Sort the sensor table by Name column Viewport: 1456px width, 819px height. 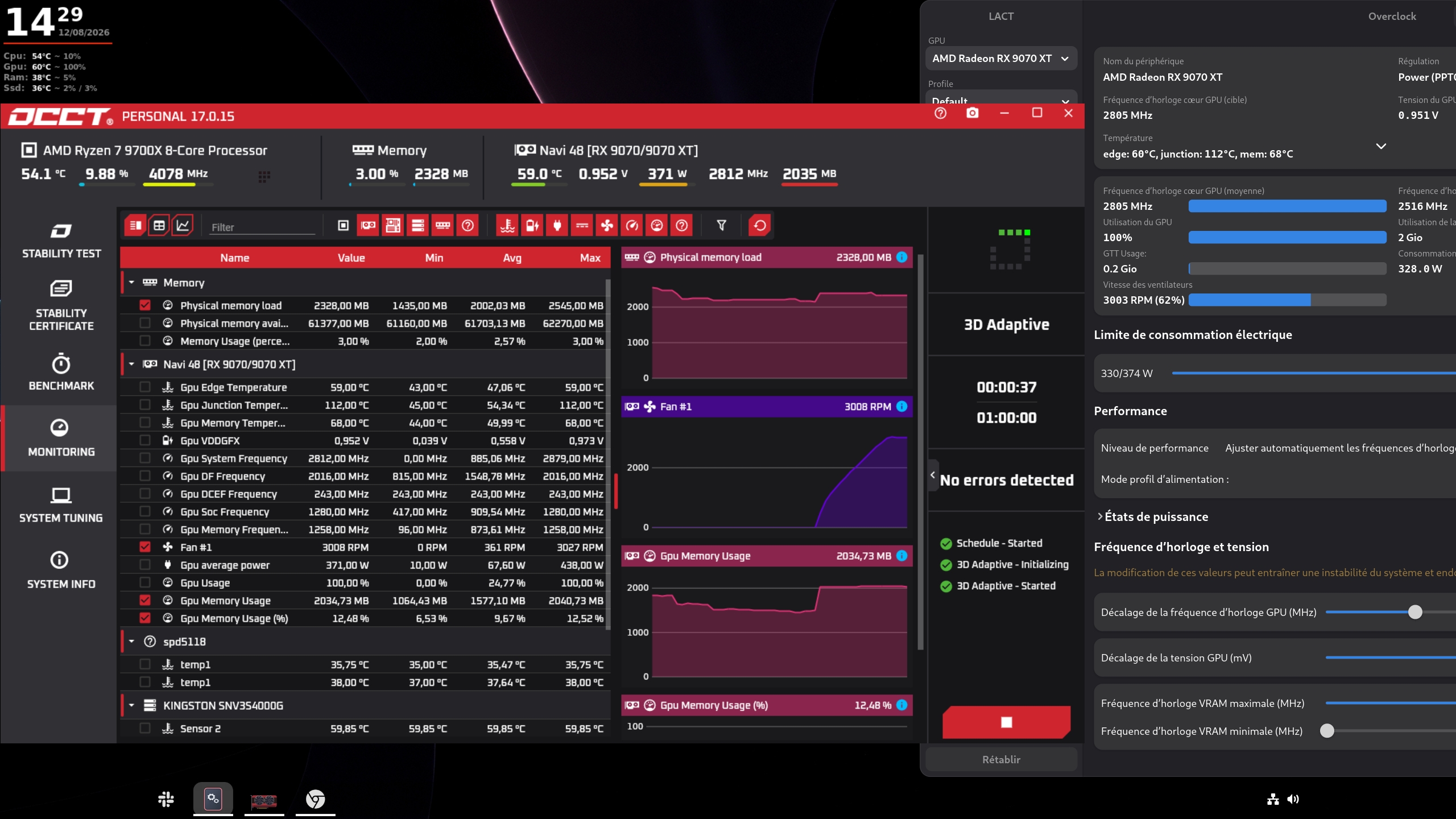pos(234,258)
